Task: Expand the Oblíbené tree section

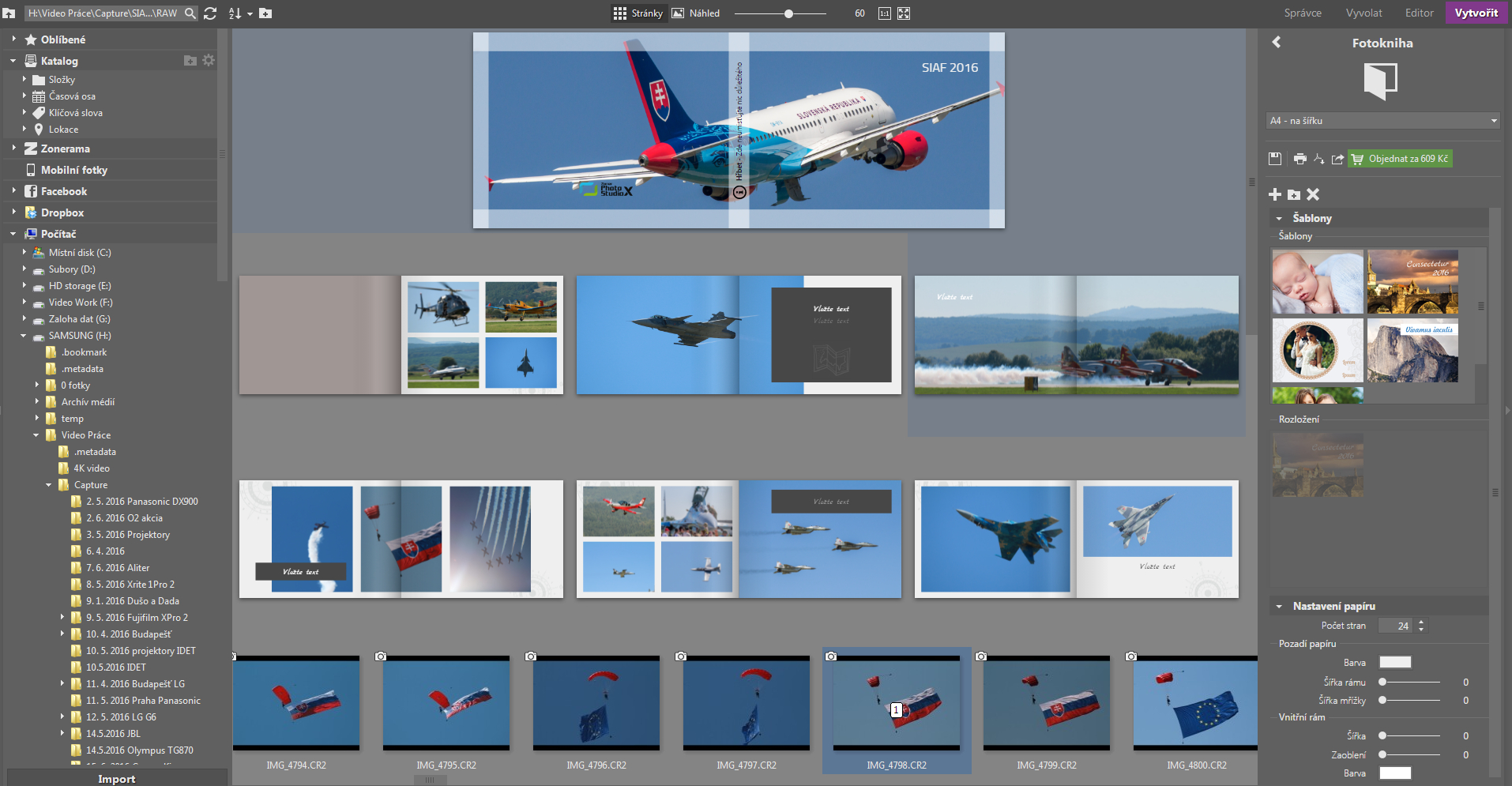Action: coord(13,39)
